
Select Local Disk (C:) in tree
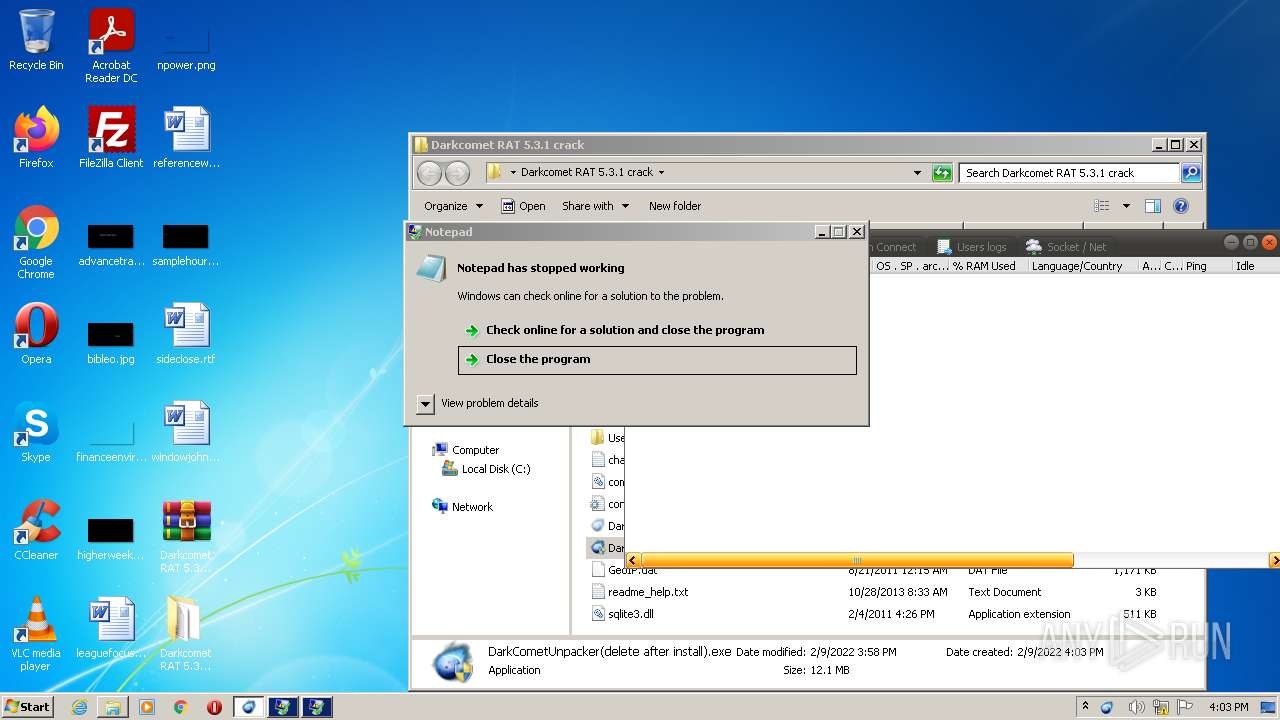point(487,469)
